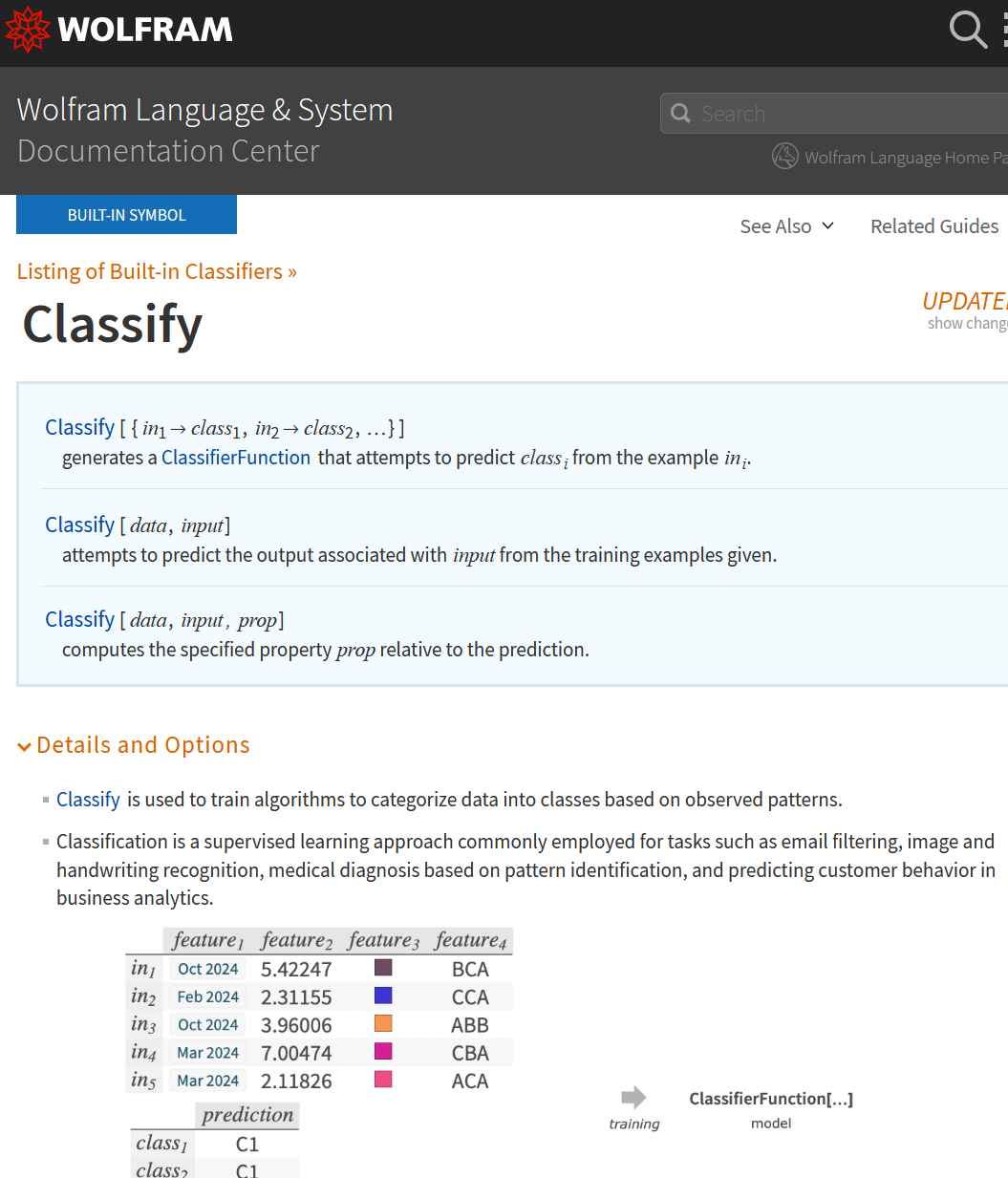Viewport: 1008px width, 1178px height.
Task: Click the CCA cell
Action: point(470,997)
